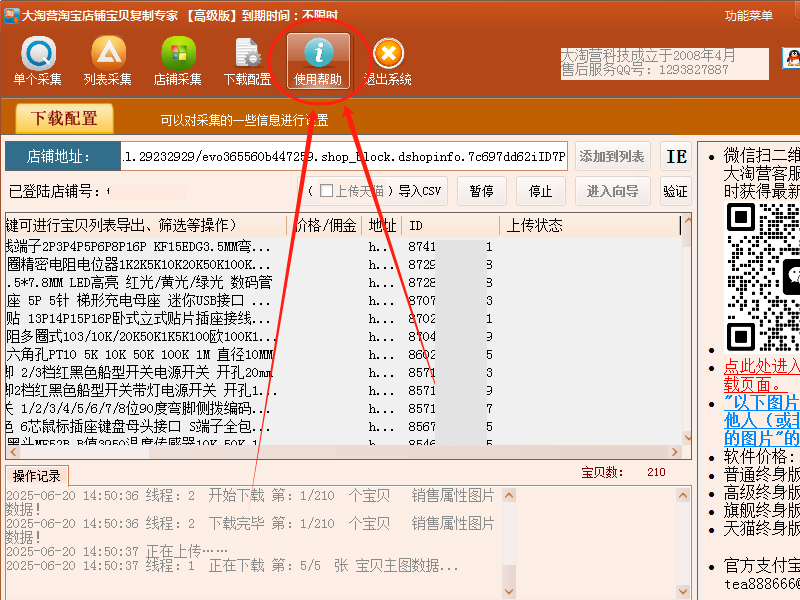Select the 操作记录 log tab

coord(37,474)
